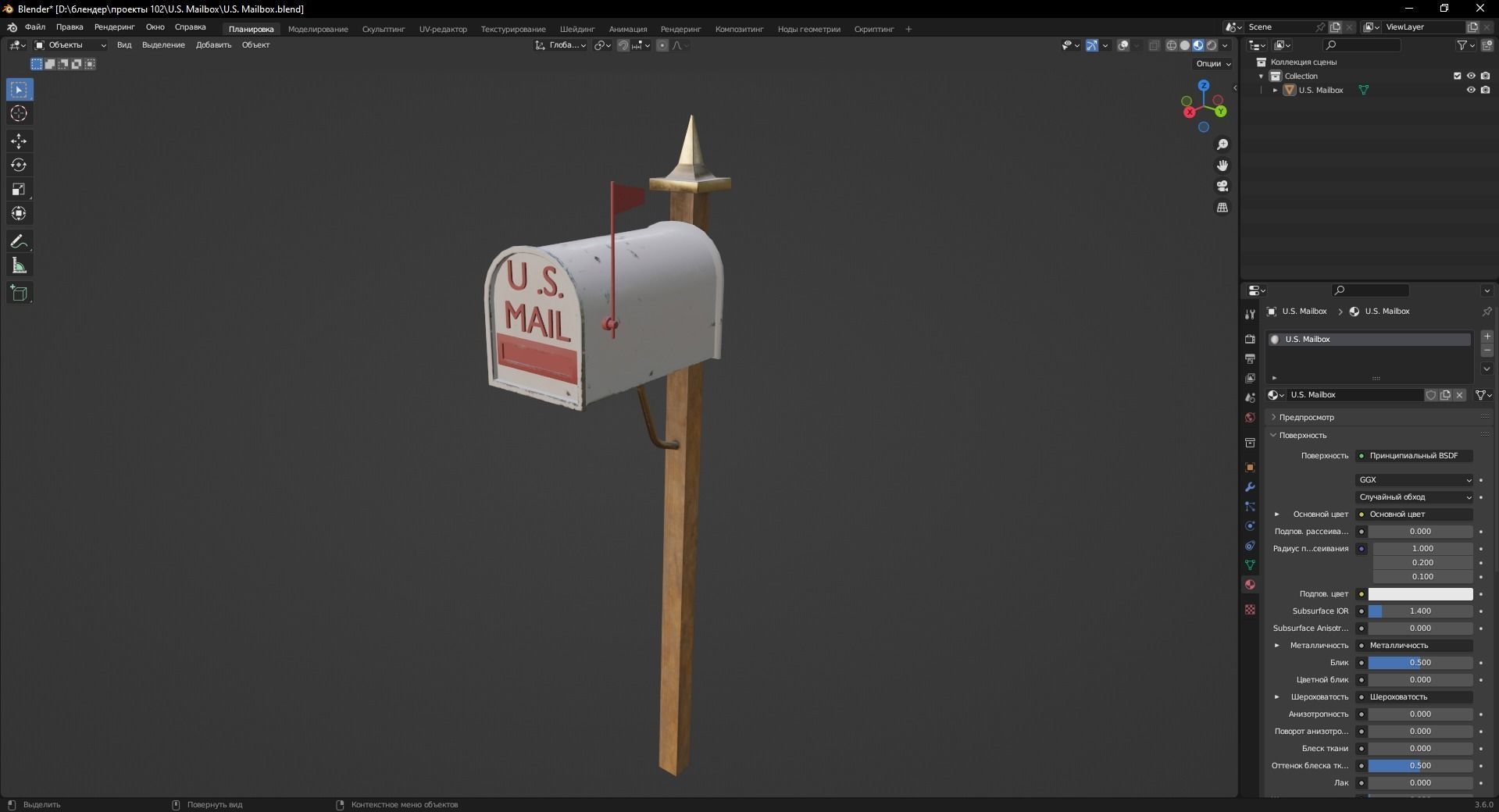
Task: Disable U.S. Mailbox object in renders
Action: (x=1485, y=90)
